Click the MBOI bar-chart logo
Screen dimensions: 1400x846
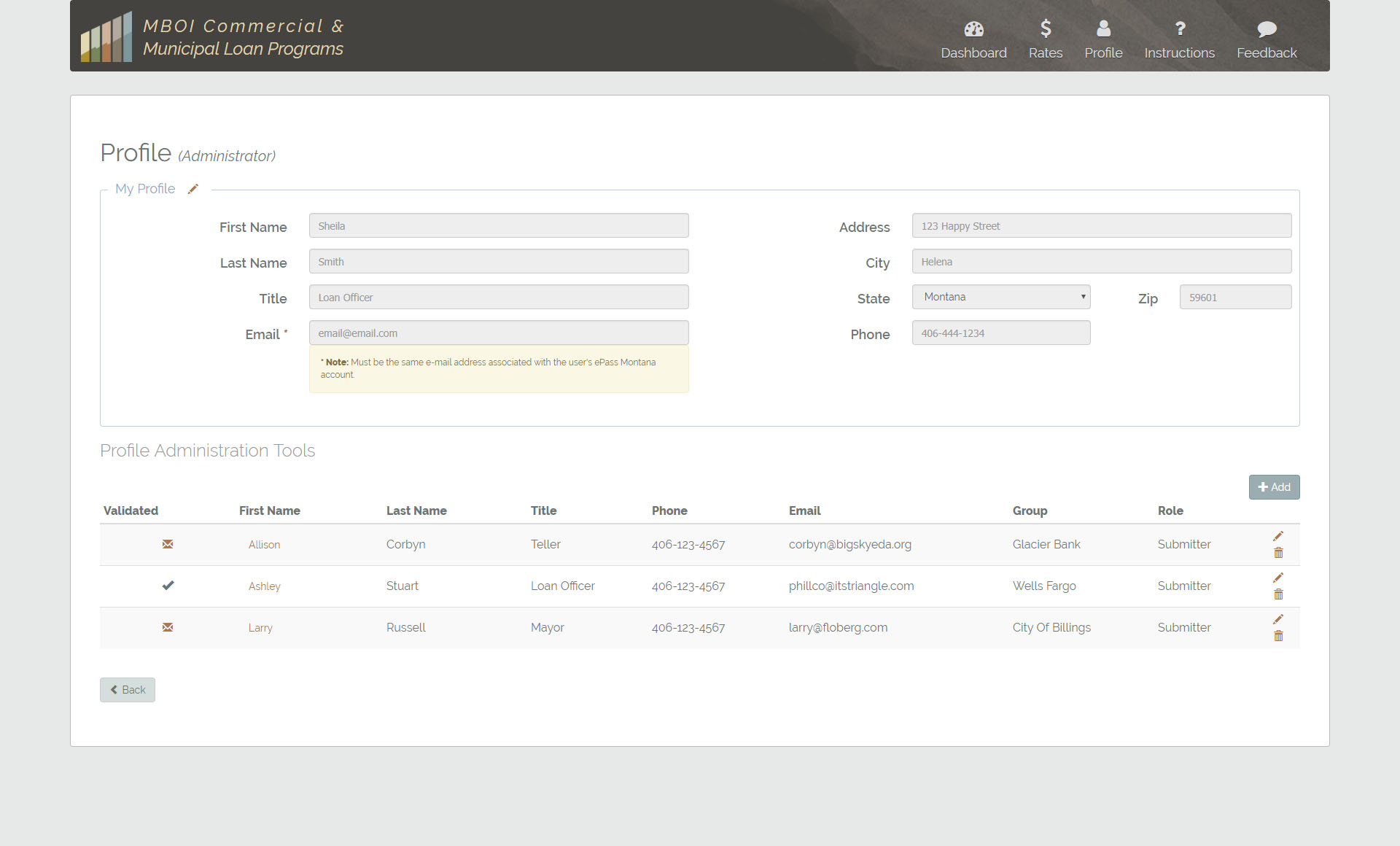[x=106, y=36]
